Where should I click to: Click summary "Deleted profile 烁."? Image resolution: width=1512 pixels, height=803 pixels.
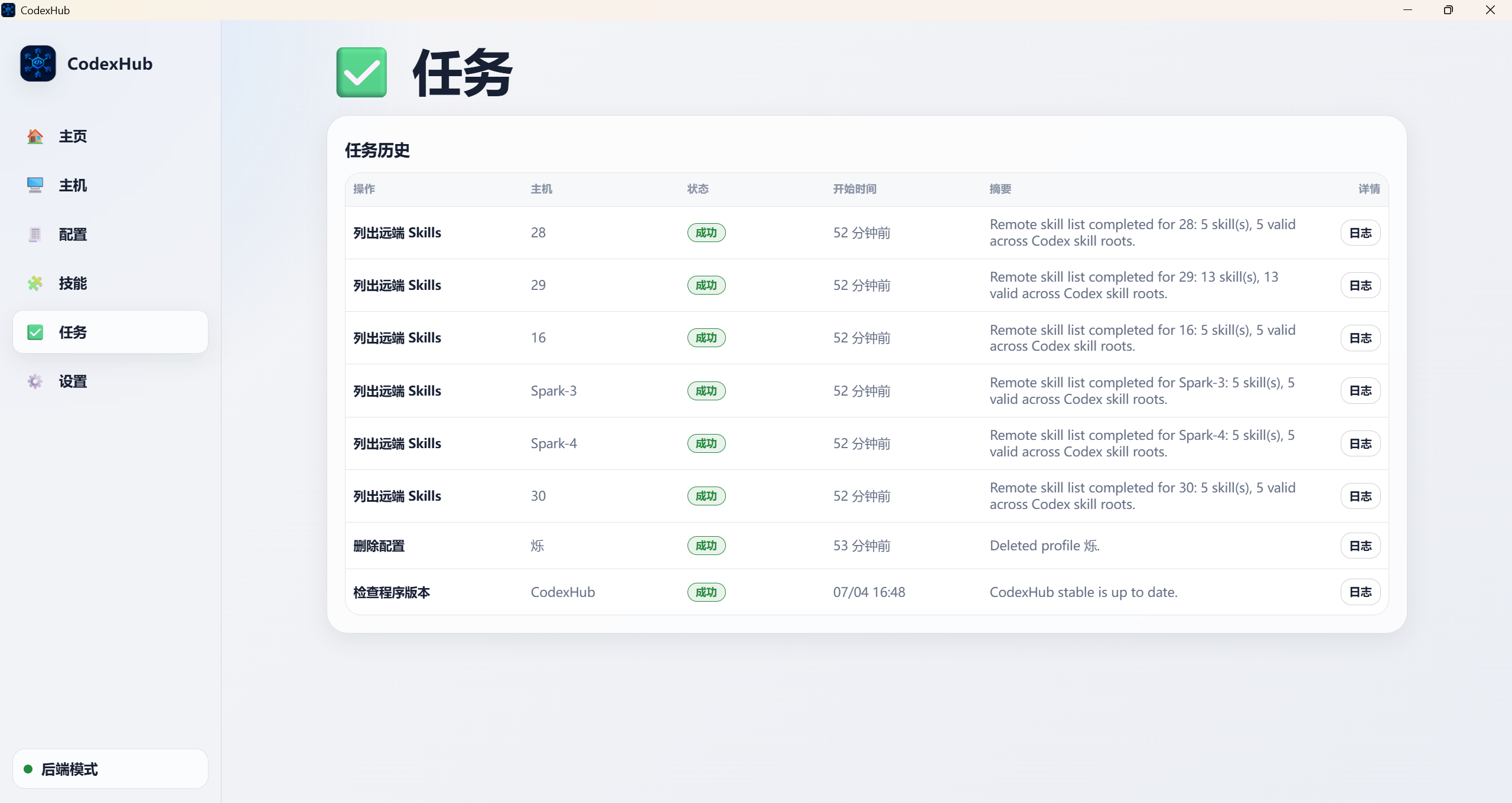click(x=1045, y=546)
